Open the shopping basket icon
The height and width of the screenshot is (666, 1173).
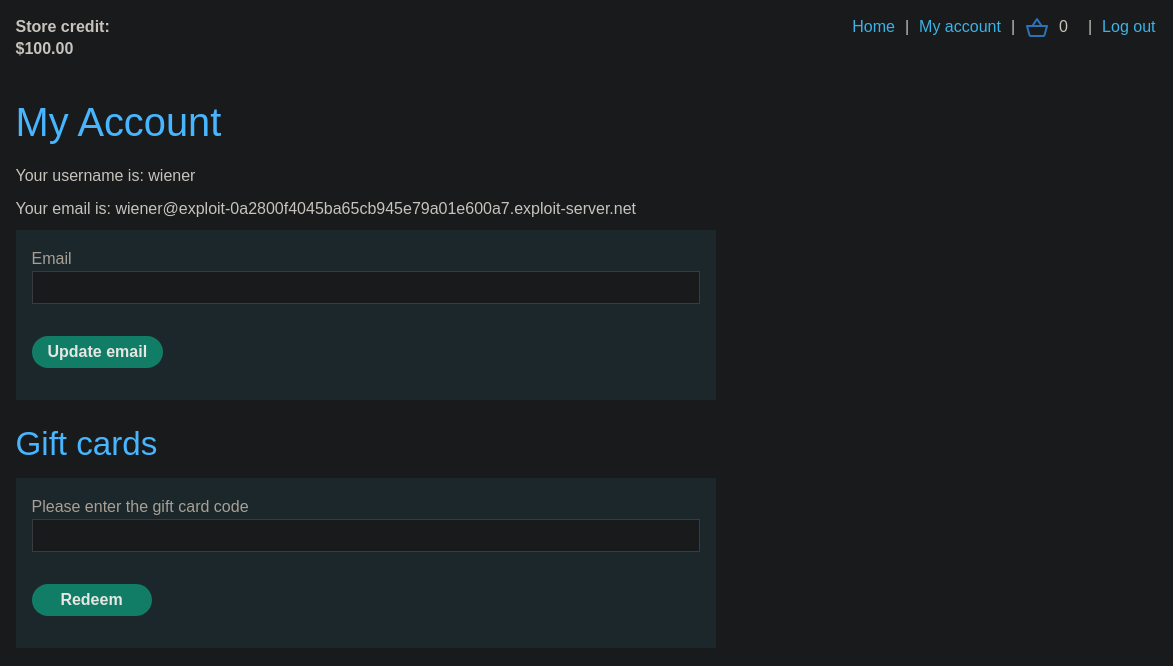pos(1036,27)
